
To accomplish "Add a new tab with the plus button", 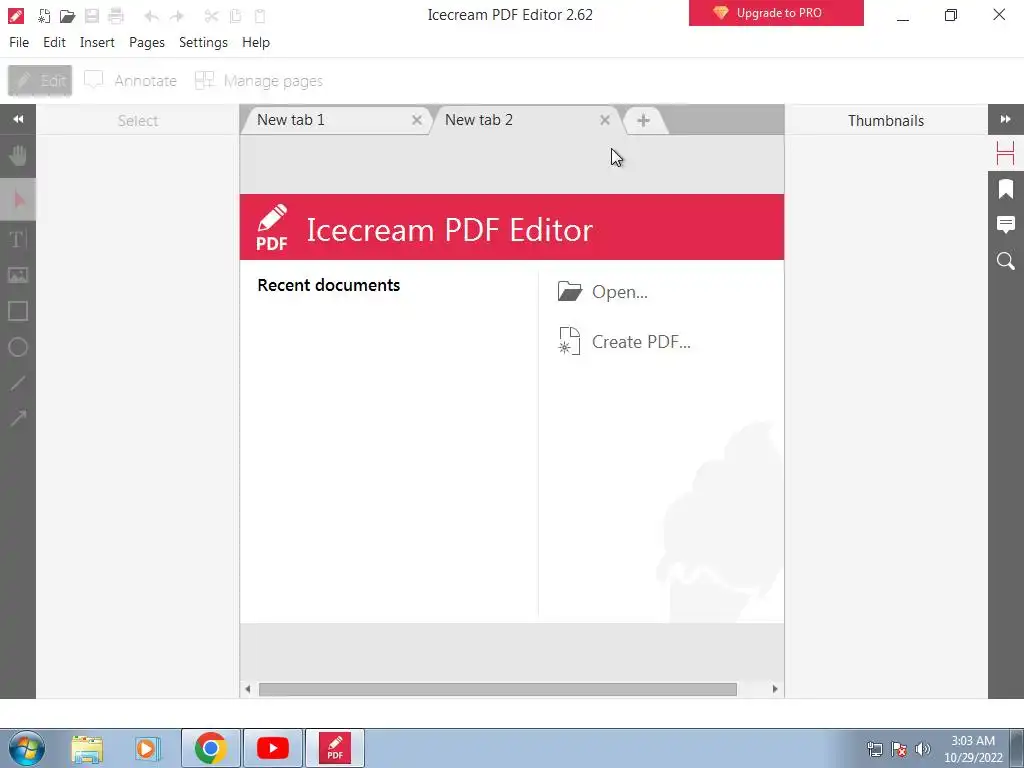I will point(643,120).
